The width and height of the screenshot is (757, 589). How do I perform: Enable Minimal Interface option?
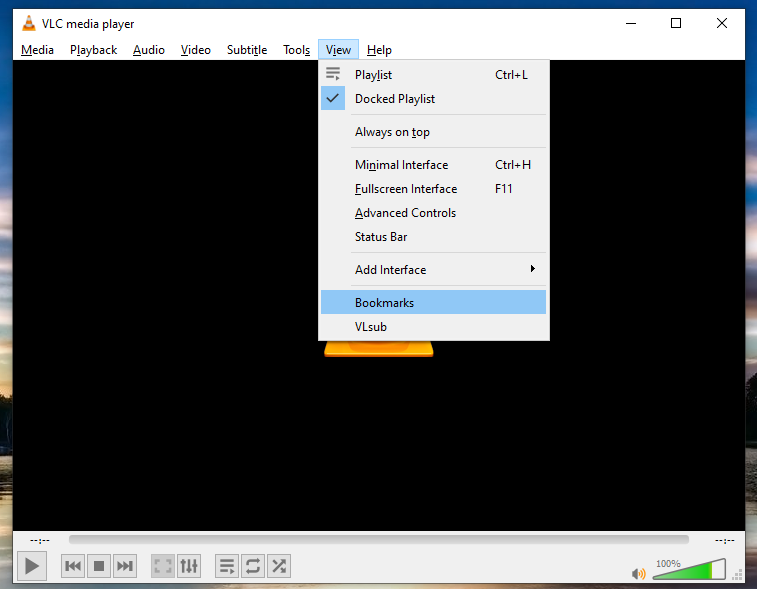pos(434,165)
